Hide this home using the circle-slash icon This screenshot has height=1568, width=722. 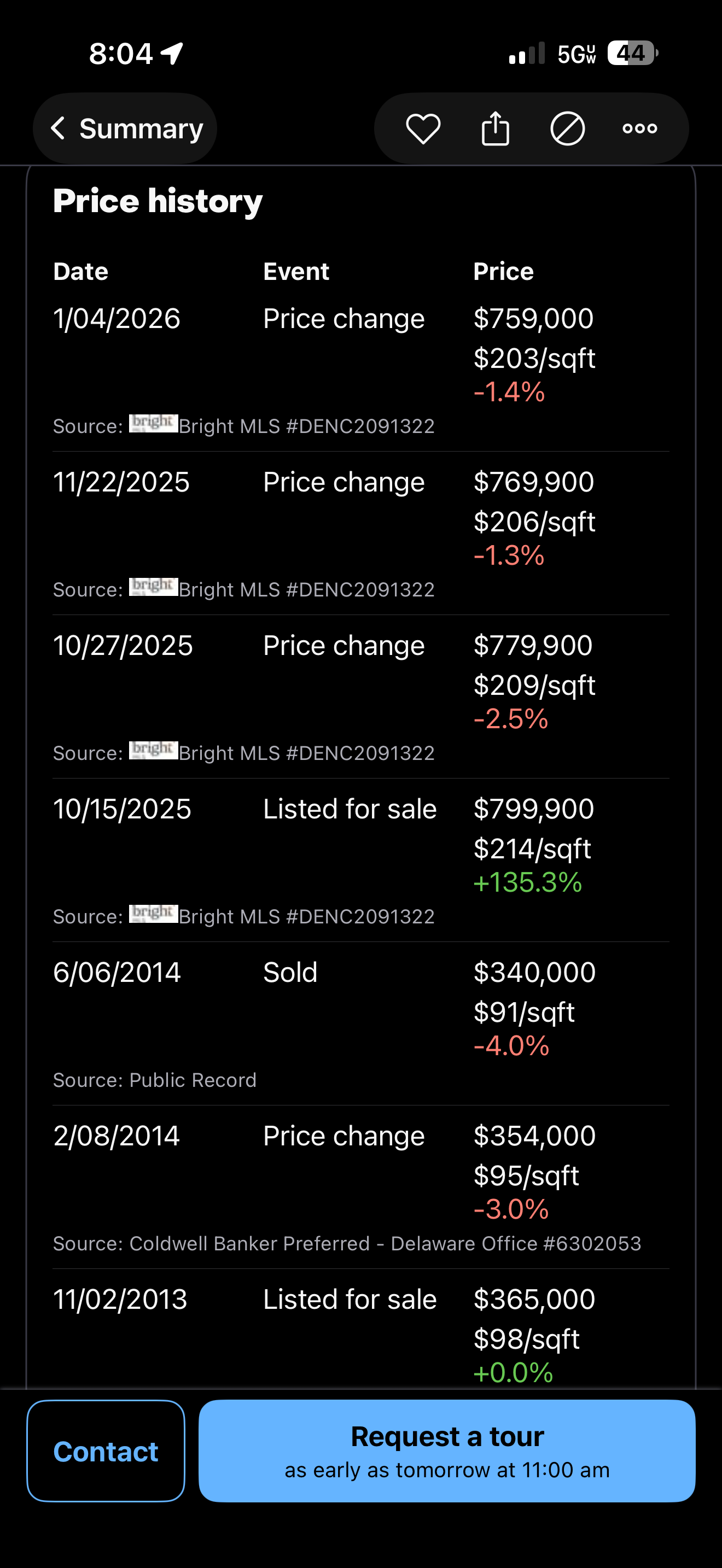pyautogui.click(x=567, y=128)
